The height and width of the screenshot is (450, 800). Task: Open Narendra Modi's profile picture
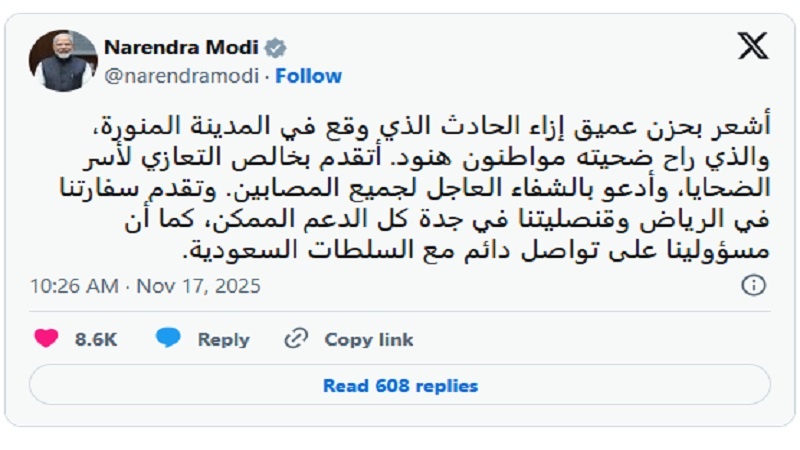pos(64,60)
